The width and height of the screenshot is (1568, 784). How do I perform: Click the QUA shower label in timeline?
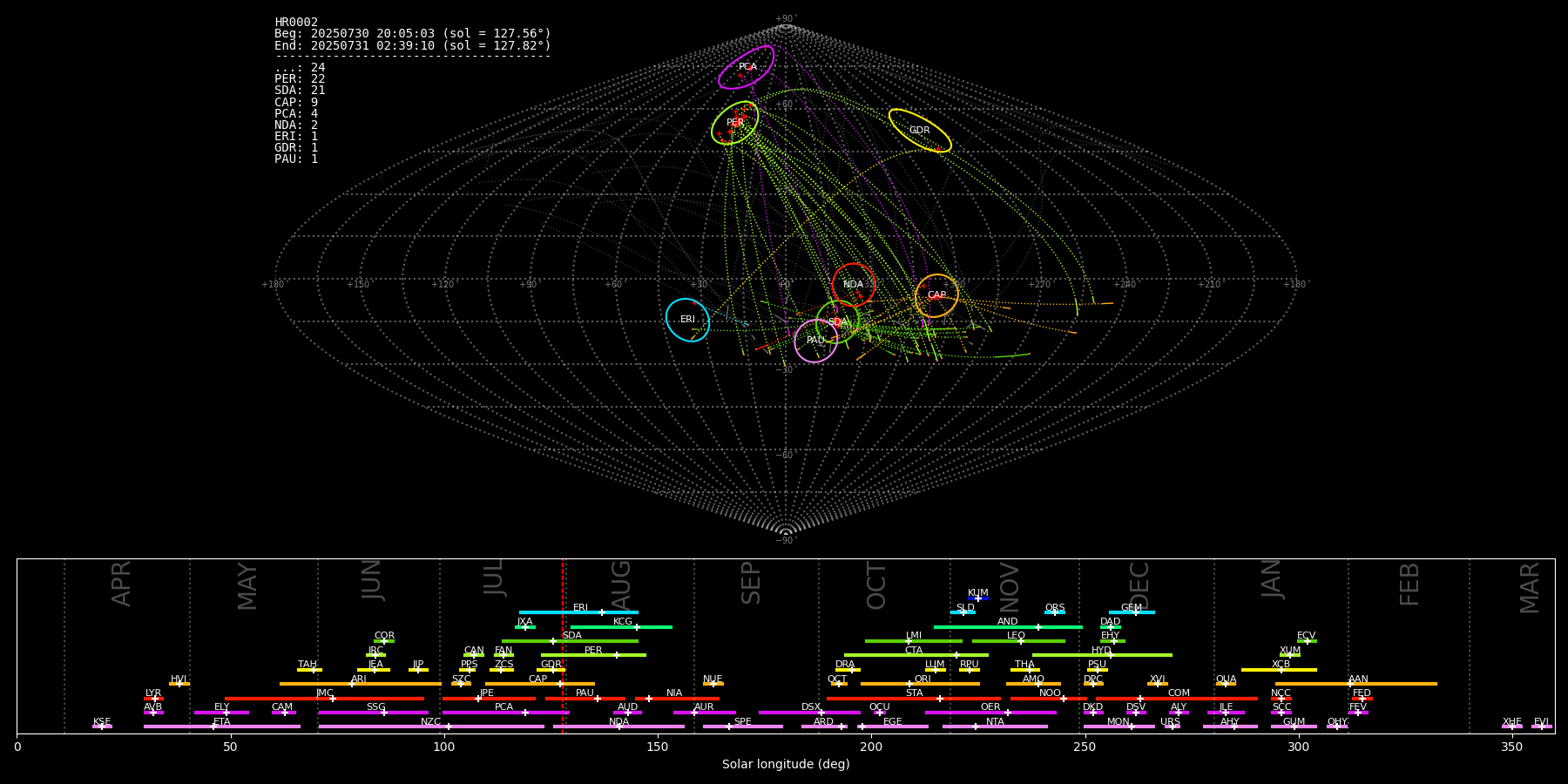click(x=1226, y=679)
